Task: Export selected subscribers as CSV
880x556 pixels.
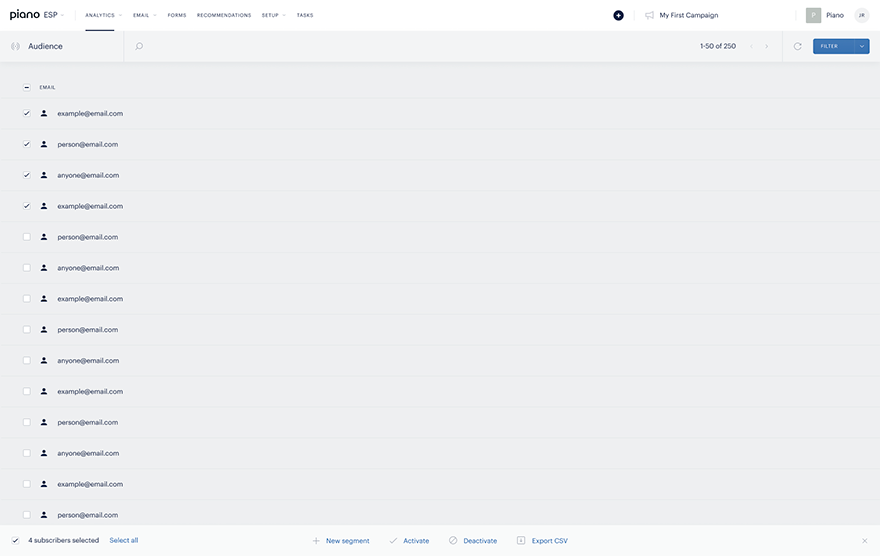Action: [x=542, y=541]
